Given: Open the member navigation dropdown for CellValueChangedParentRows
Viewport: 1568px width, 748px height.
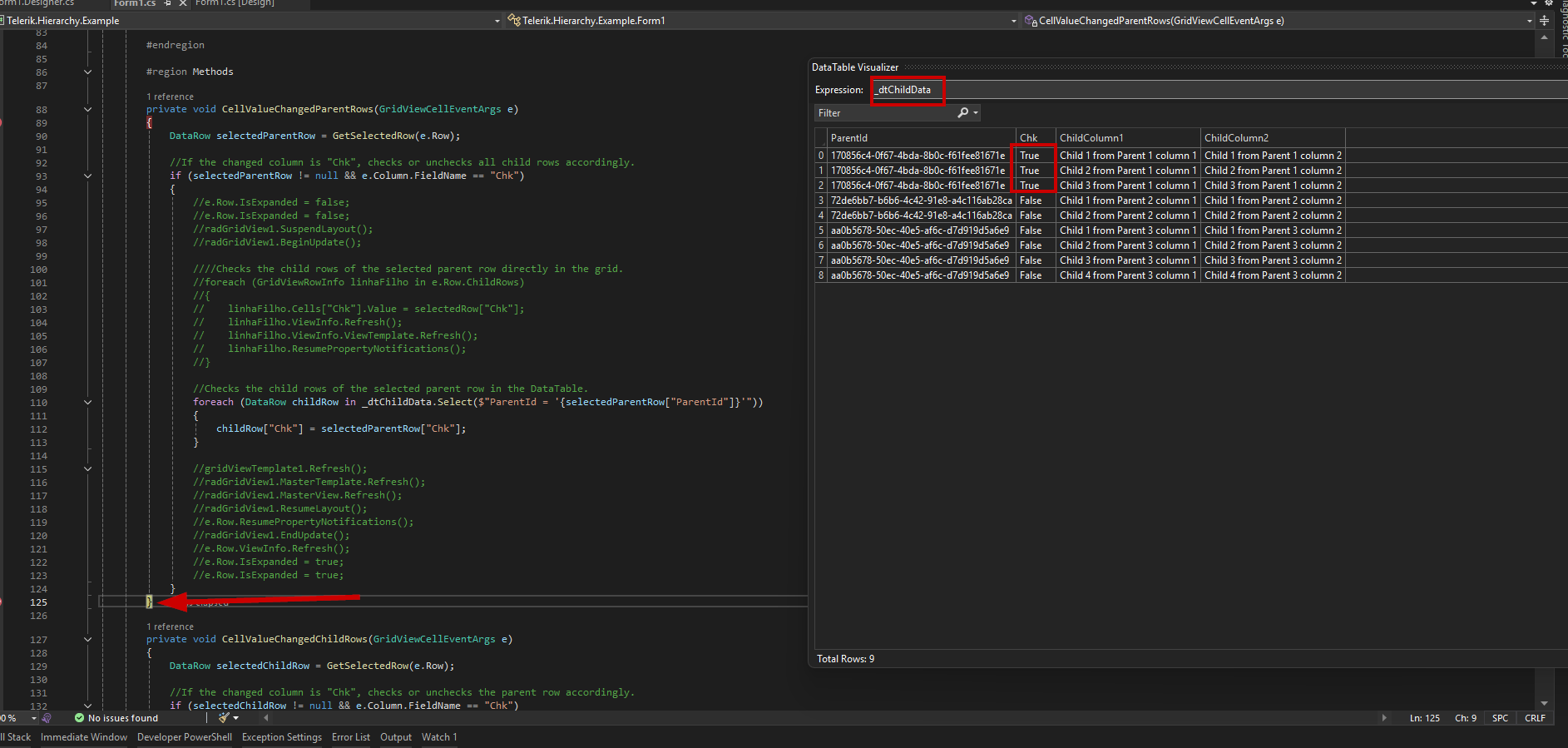Looking at the screenshot, I should [1529, 21].
